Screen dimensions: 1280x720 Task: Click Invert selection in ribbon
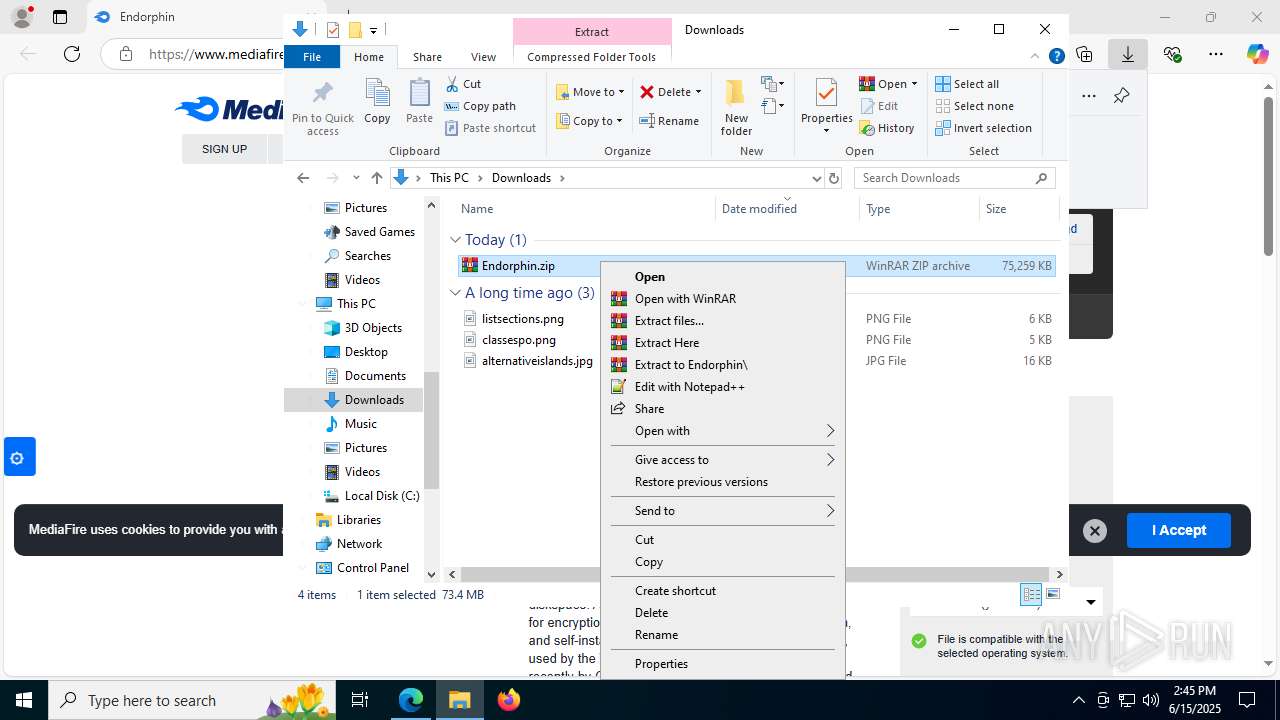(x=983, y=128)
